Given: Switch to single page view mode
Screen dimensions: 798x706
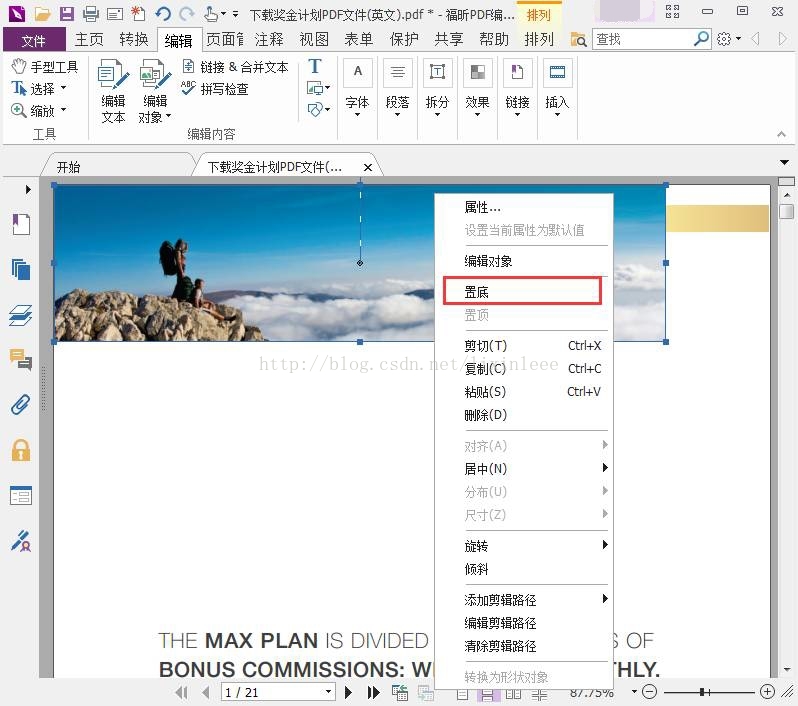Looking at the screenshot, I should point(463,694).
